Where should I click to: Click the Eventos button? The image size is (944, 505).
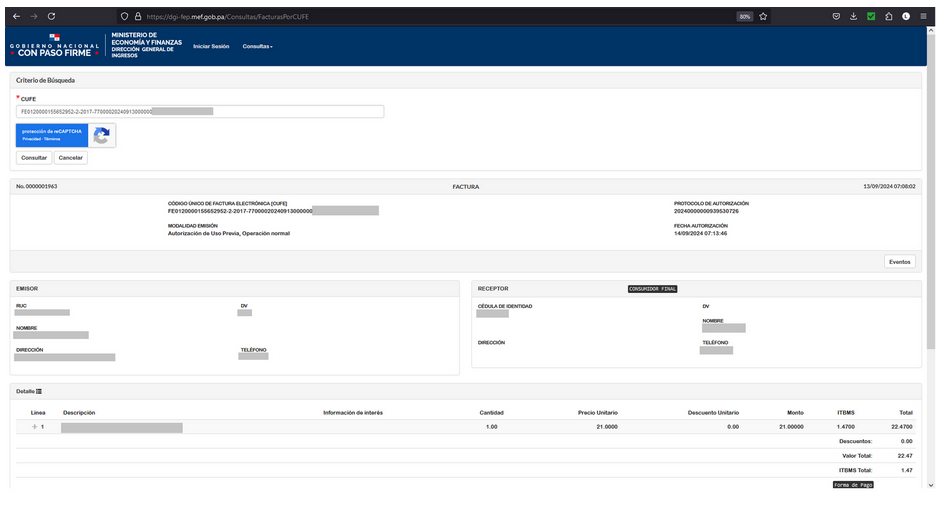(899, 262)
